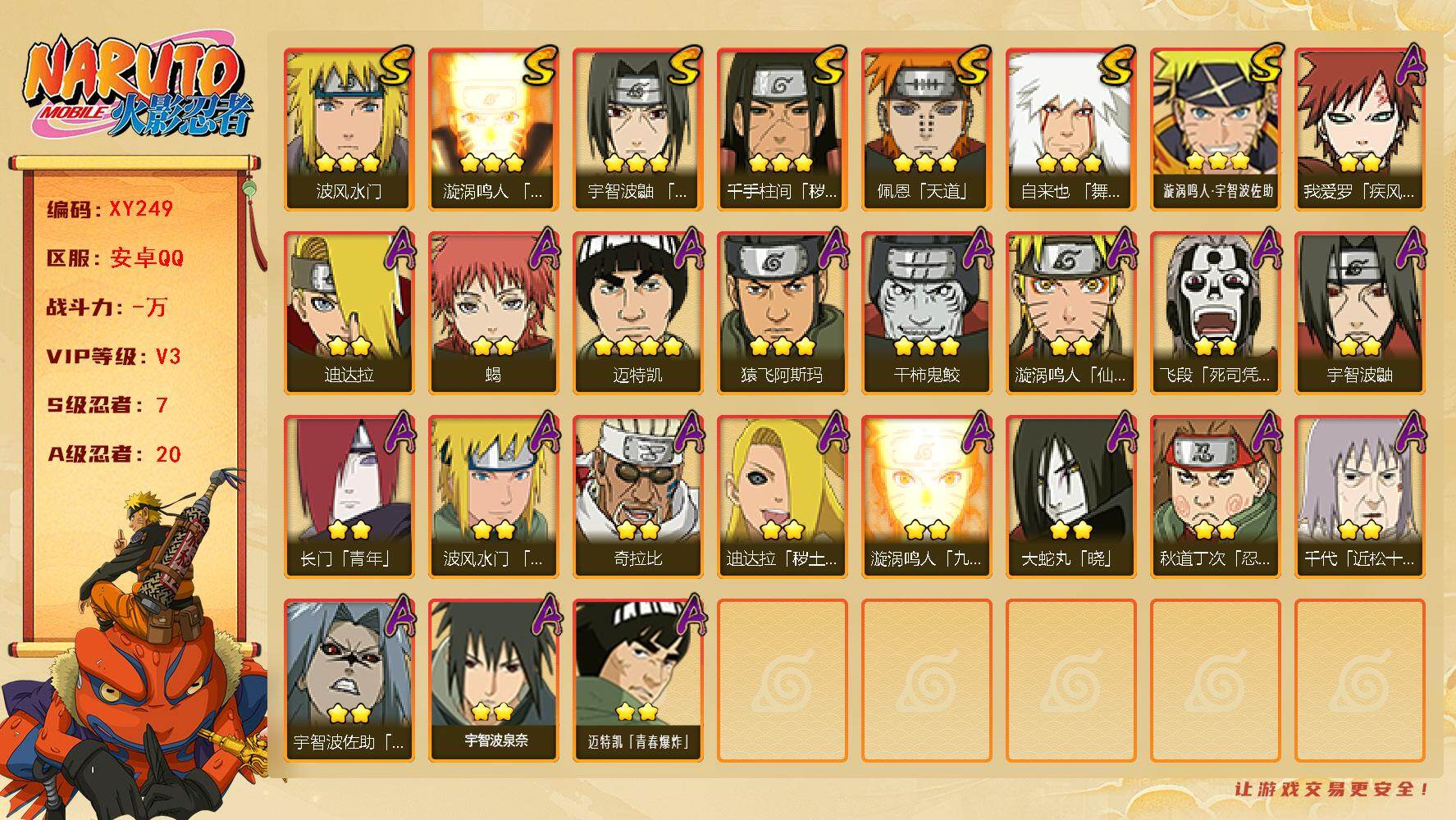Click the Naruto Mobile 火影忍者 logo

(x=136, y=89)
